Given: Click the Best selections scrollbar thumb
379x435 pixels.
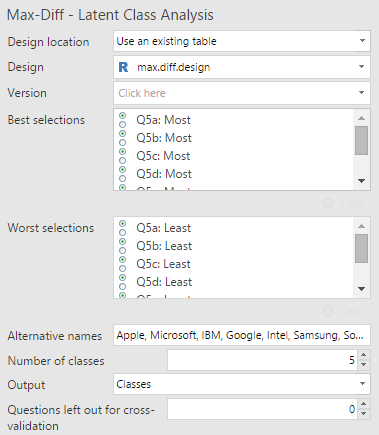Looking at the screenshot, I should click(x=361, y=140).
